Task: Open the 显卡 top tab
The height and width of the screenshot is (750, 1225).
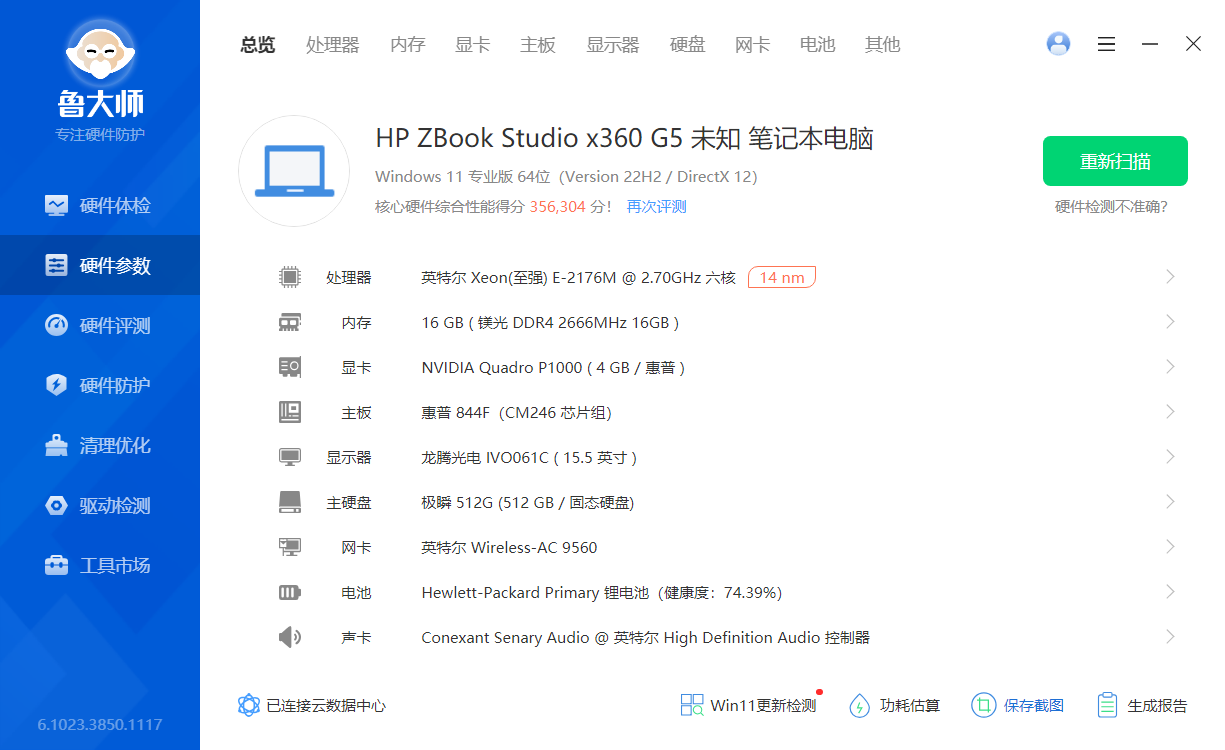Action: [472, 44]
